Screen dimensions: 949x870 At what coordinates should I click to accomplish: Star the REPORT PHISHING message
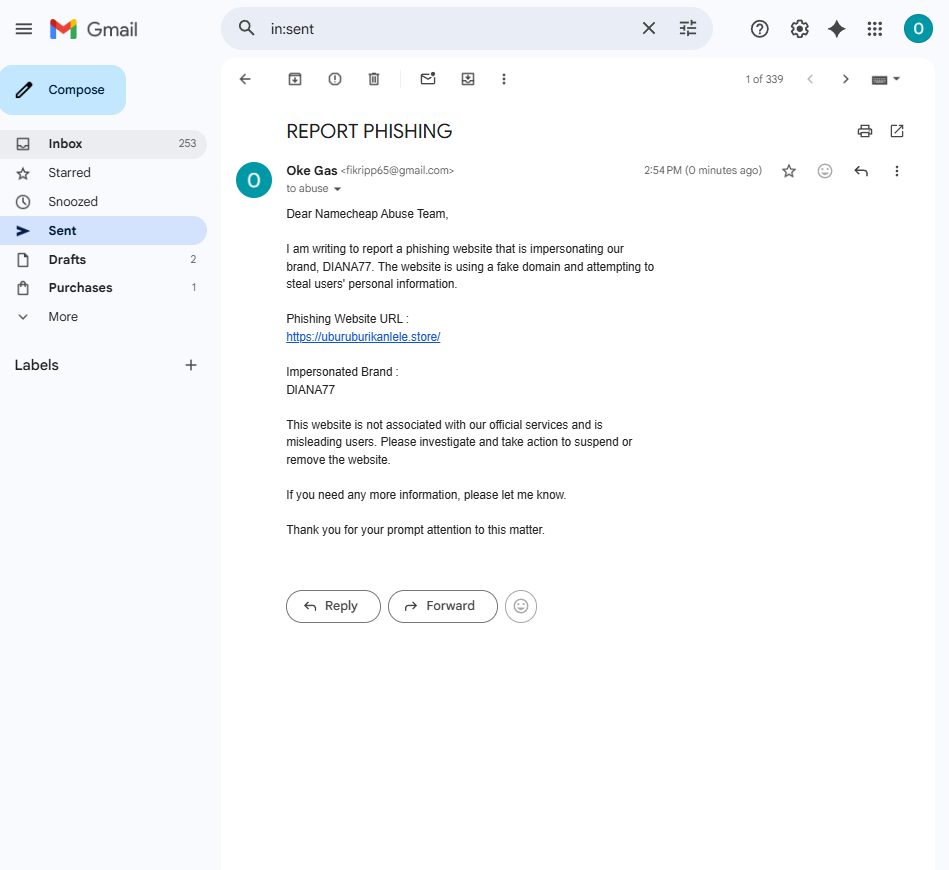(789, 171)
